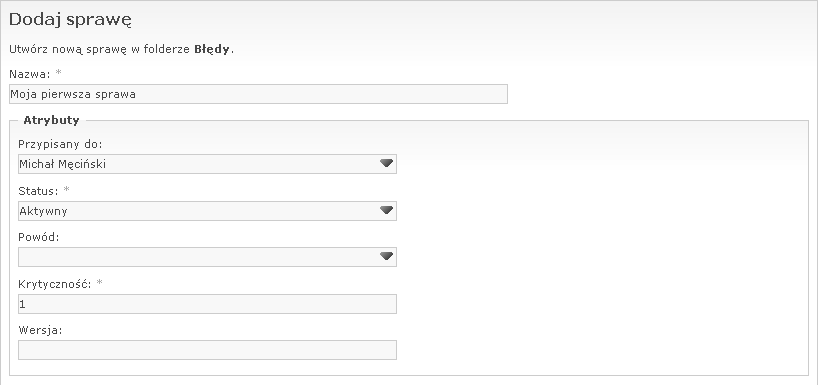Screen dimensions: 818x385
Task: Click the Krytyczność field label
Action: 55,284
